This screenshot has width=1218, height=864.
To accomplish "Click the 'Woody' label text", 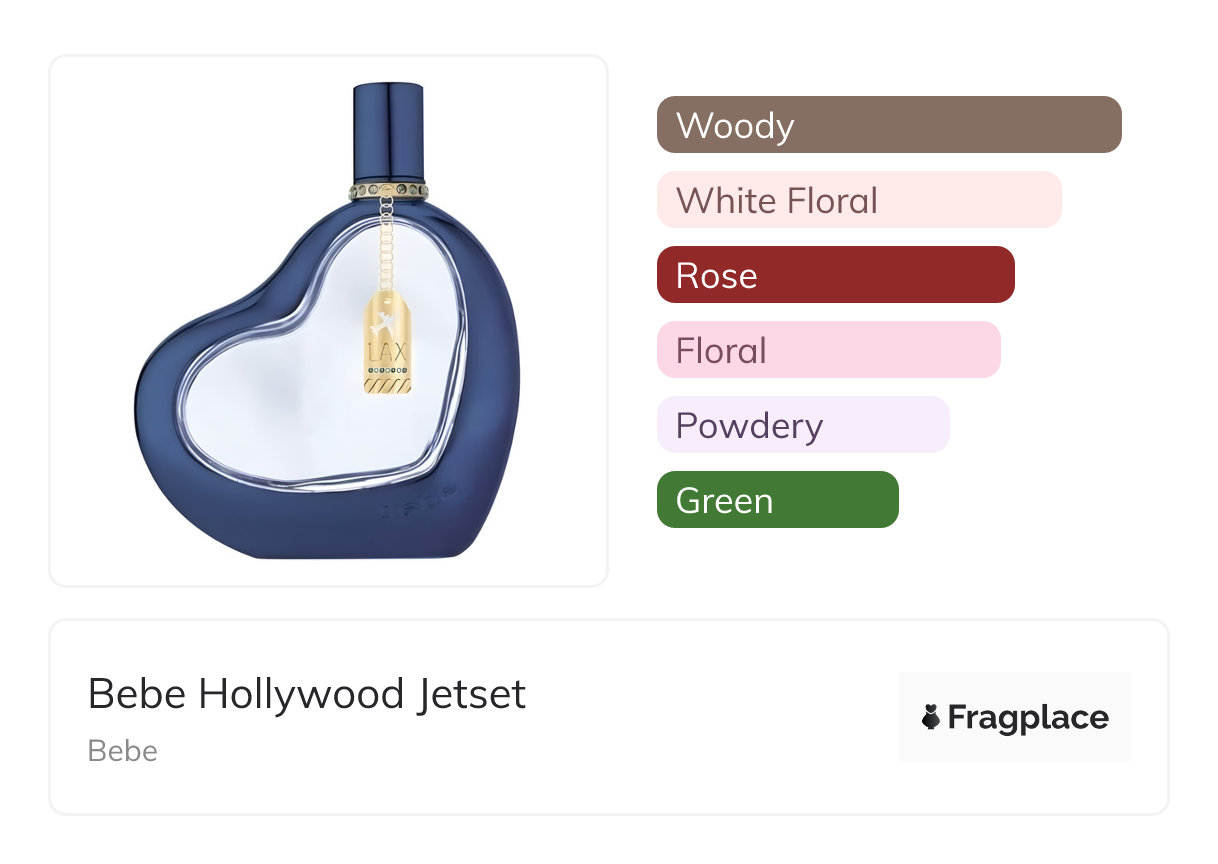I will point(735,126).
